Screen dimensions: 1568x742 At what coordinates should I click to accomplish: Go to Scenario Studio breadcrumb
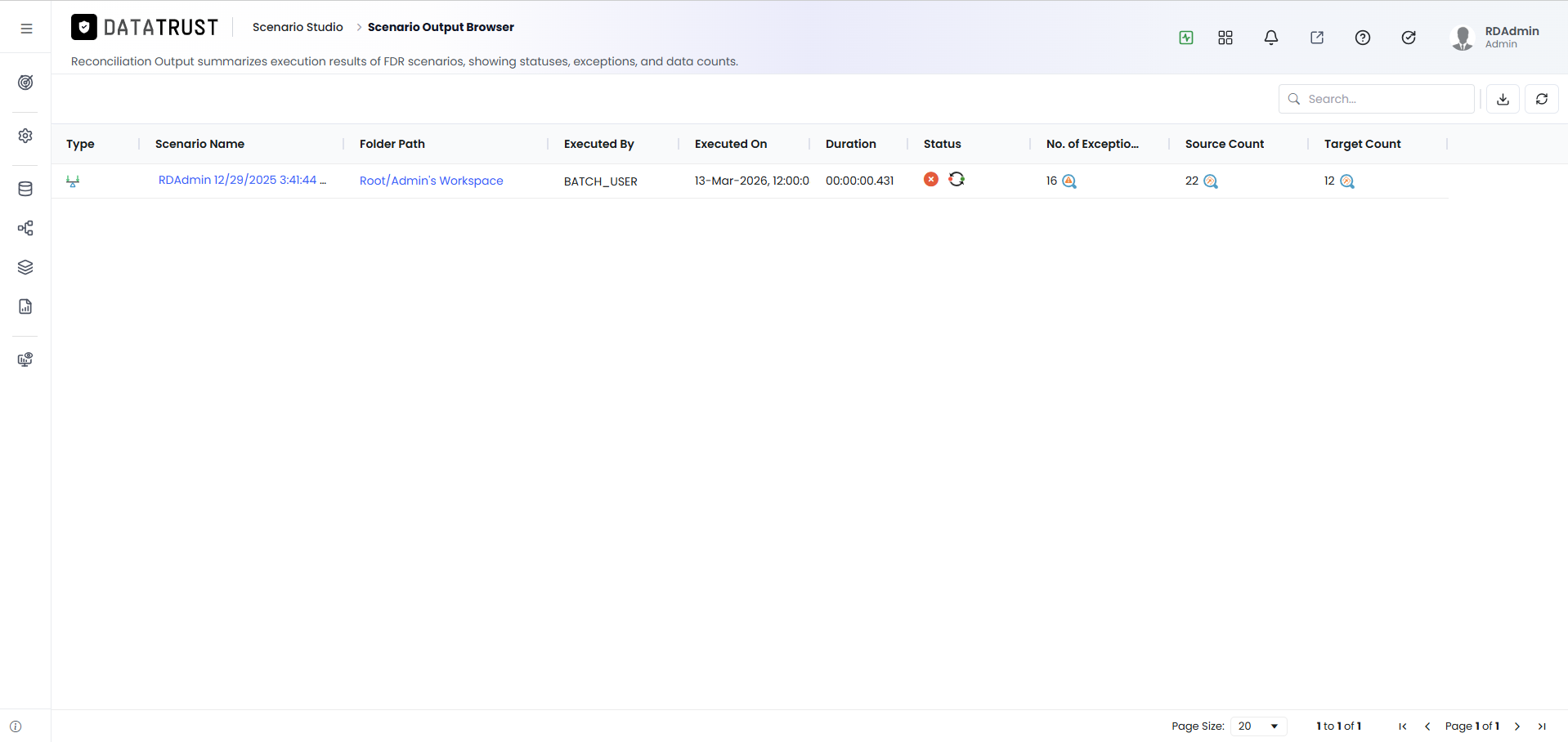point(298,27)
